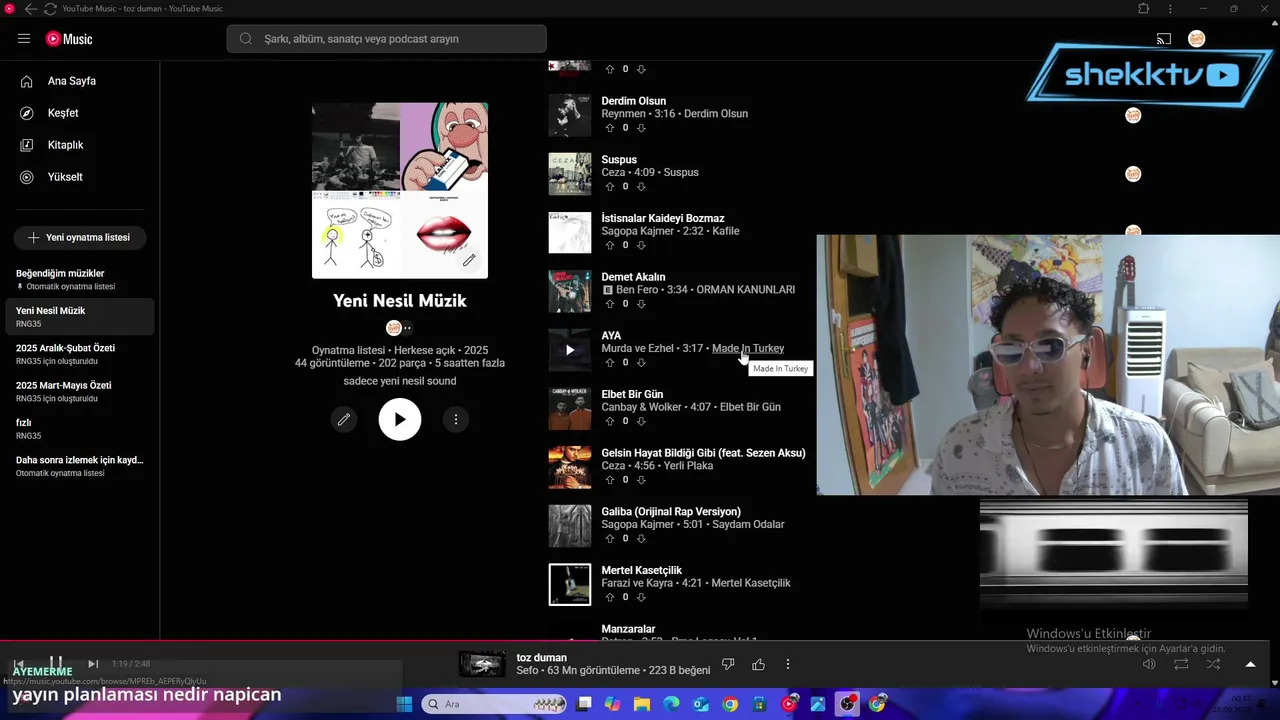Toggle shuffle in player bar
This screenshot has height=720, width=1280.
pos(1213,664)
